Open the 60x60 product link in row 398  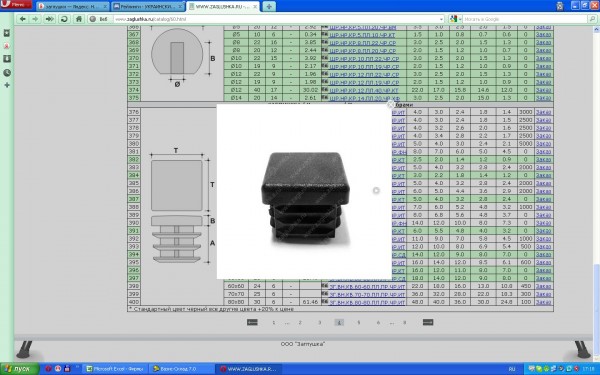tap(367, 286)
